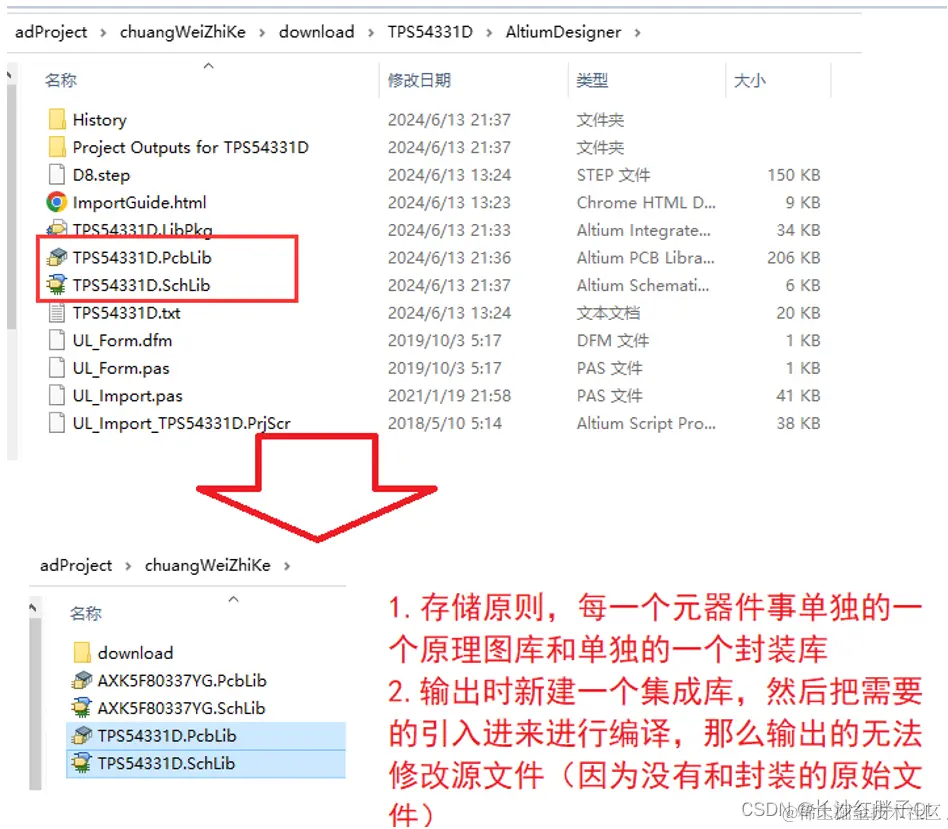948x829 pixels.
Task: Click the UL_Form.pas file icon
Action: click(x=57, y=368)
